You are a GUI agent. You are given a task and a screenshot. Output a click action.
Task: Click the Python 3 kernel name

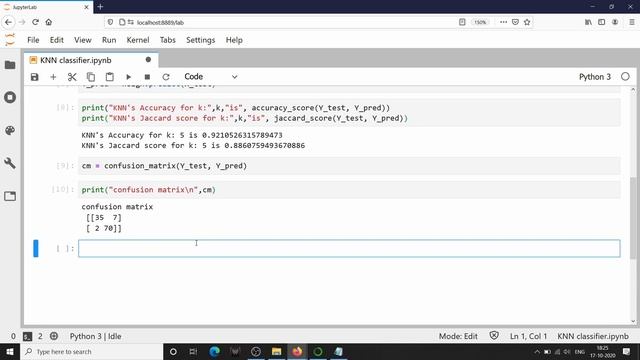point(595,77)
